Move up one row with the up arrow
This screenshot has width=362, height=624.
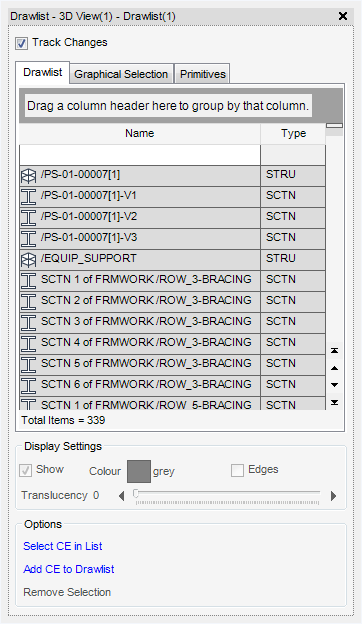click(335, 368)
